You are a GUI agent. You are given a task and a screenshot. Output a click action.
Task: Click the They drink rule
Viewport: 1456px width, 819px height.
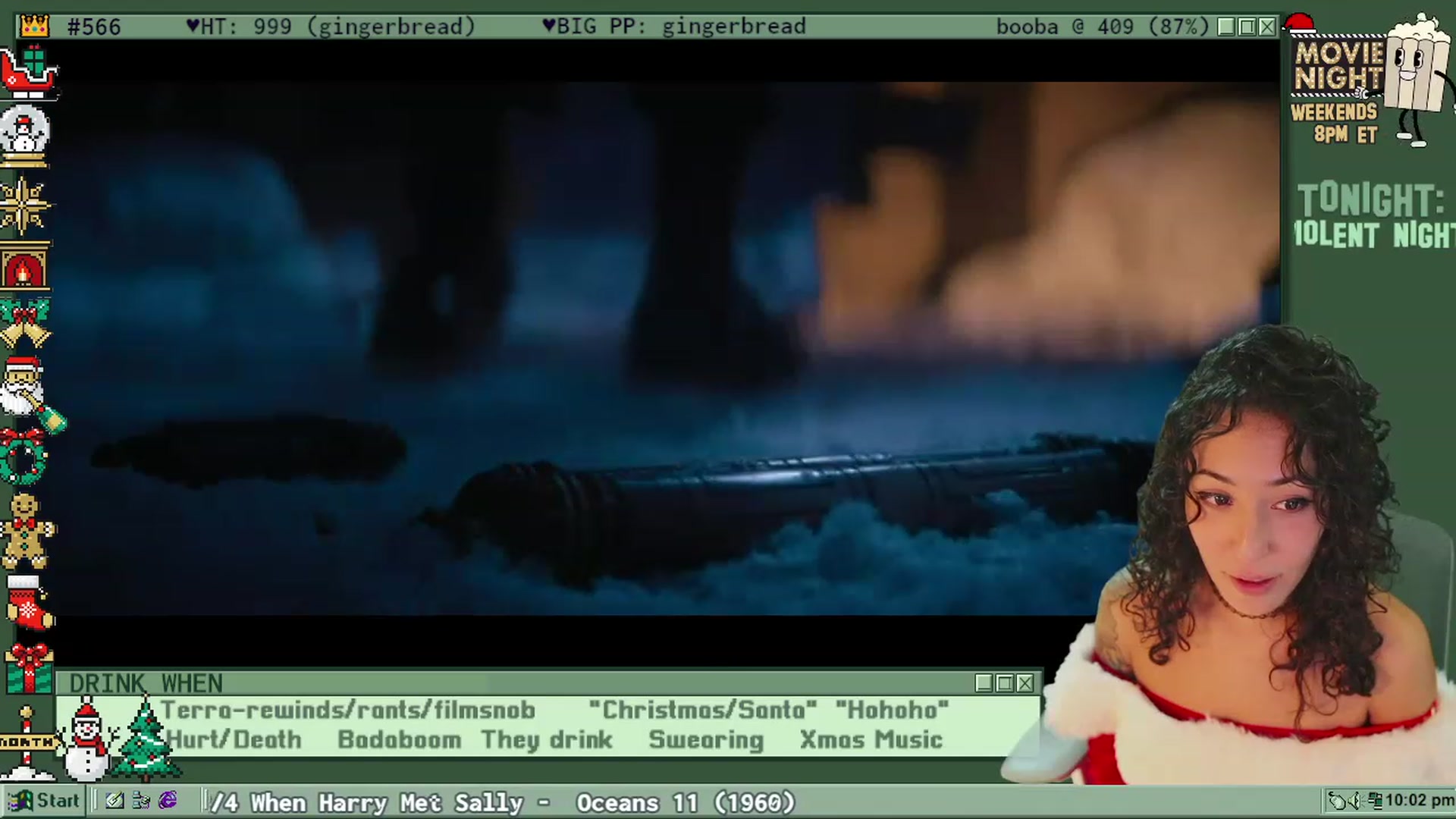coord(546,739)
